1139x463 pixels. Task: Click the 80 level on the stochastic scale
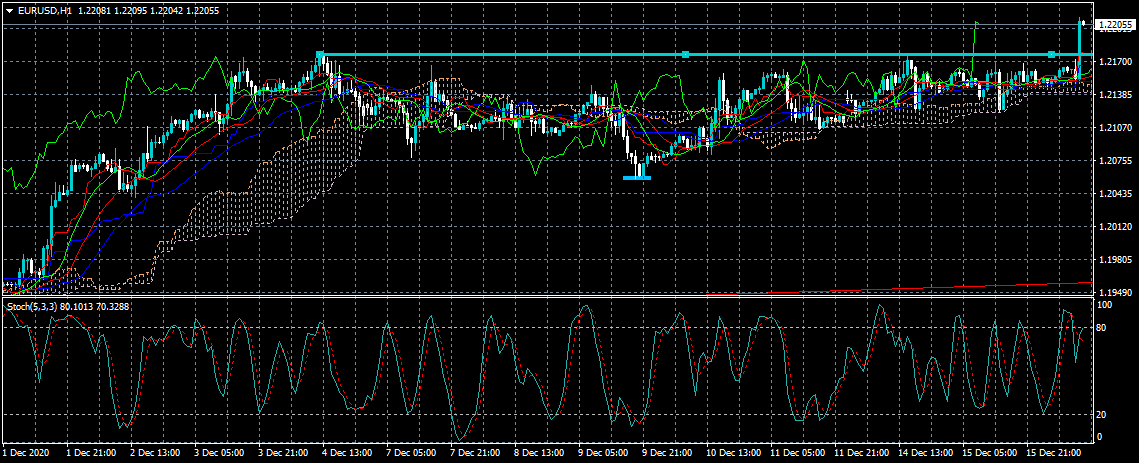tap(1103, 327)
